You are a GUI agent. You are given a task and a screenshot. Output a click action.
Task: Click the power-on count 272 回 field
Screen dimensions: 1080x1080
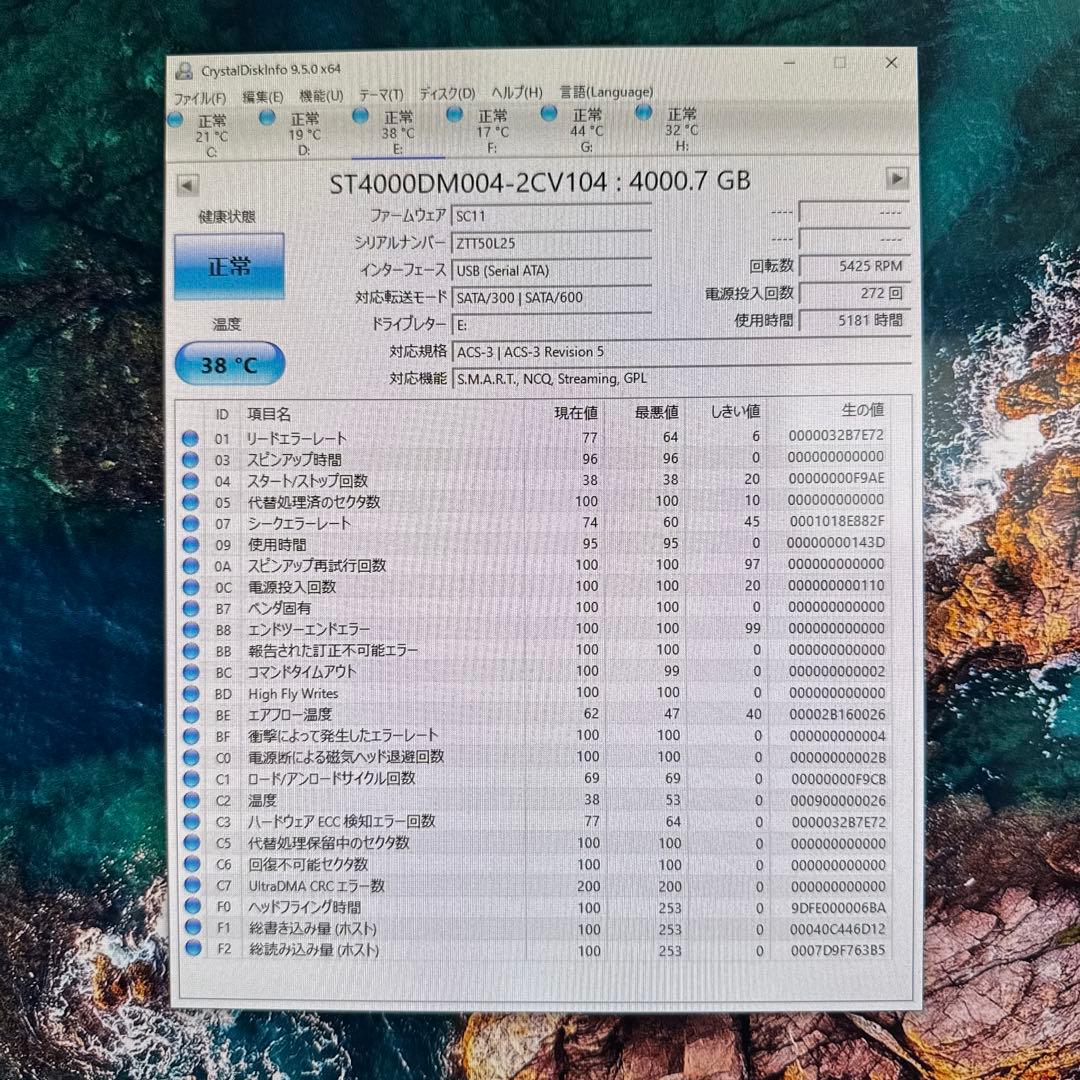click(855, 293)
